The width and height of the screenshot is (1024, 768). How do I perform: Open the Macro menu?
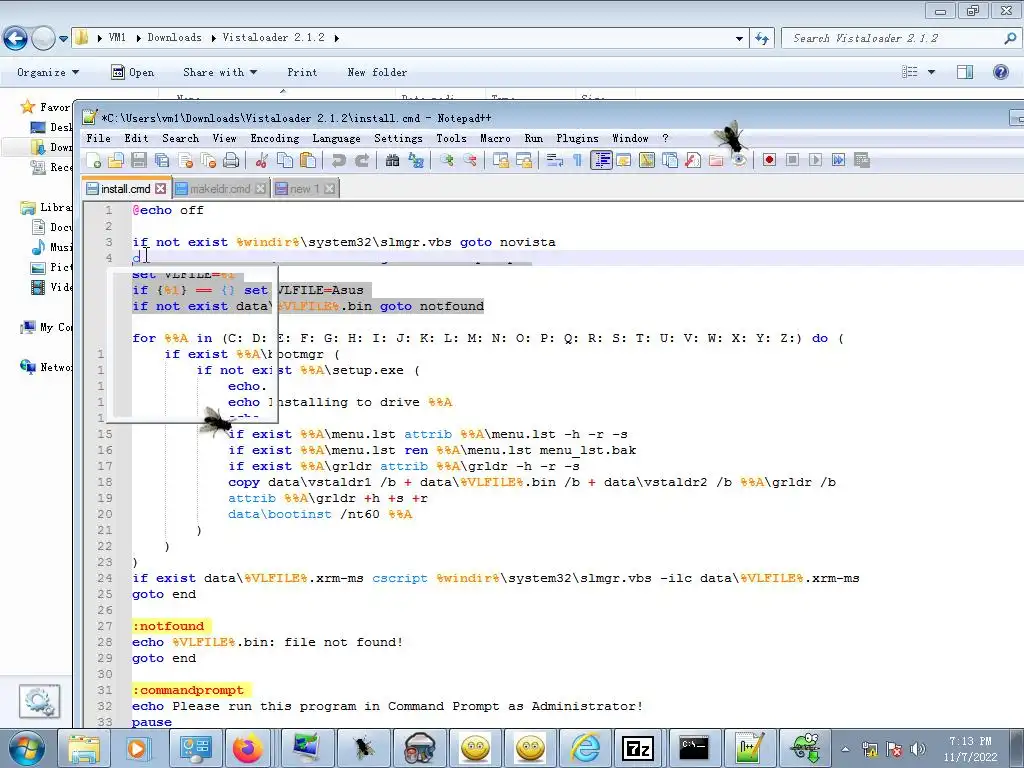(496, 138)
